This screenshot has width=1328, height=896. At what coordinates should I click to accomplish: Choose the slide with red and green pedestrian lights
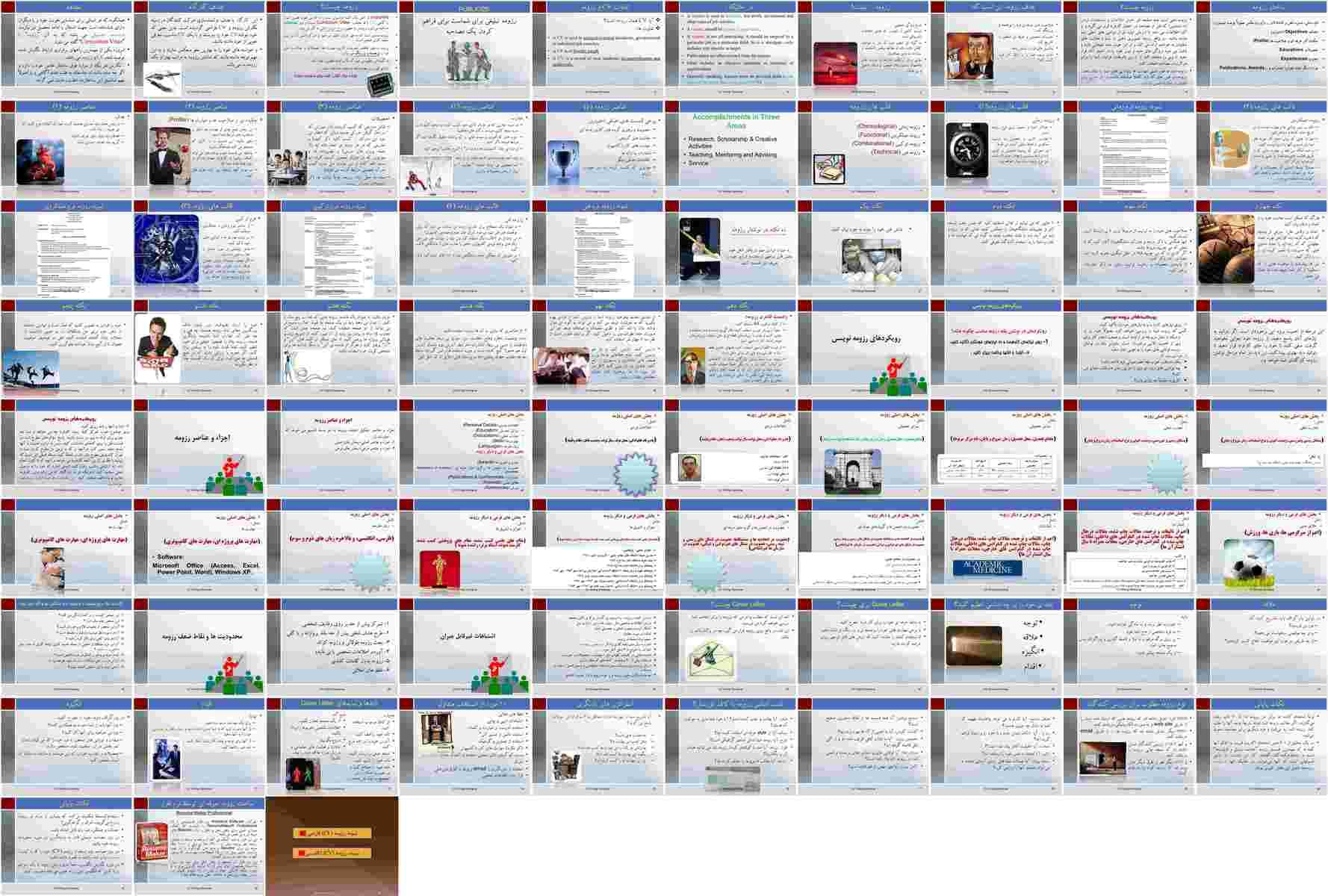[x=332, y=747]
